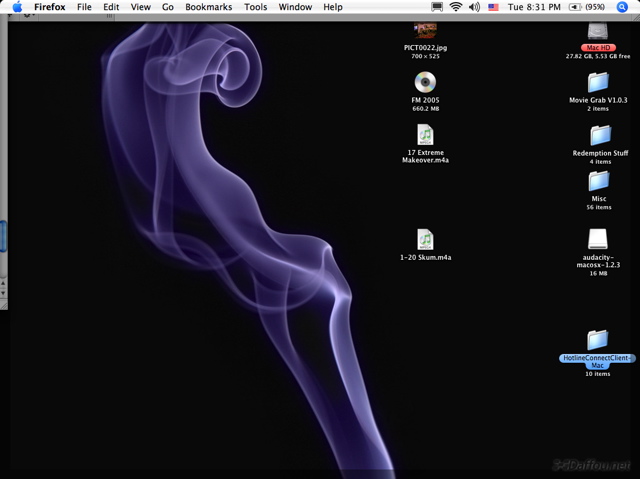Open the Wi-Fi status menu
This screenshot has width=640, height=479.
pos(456,7)
